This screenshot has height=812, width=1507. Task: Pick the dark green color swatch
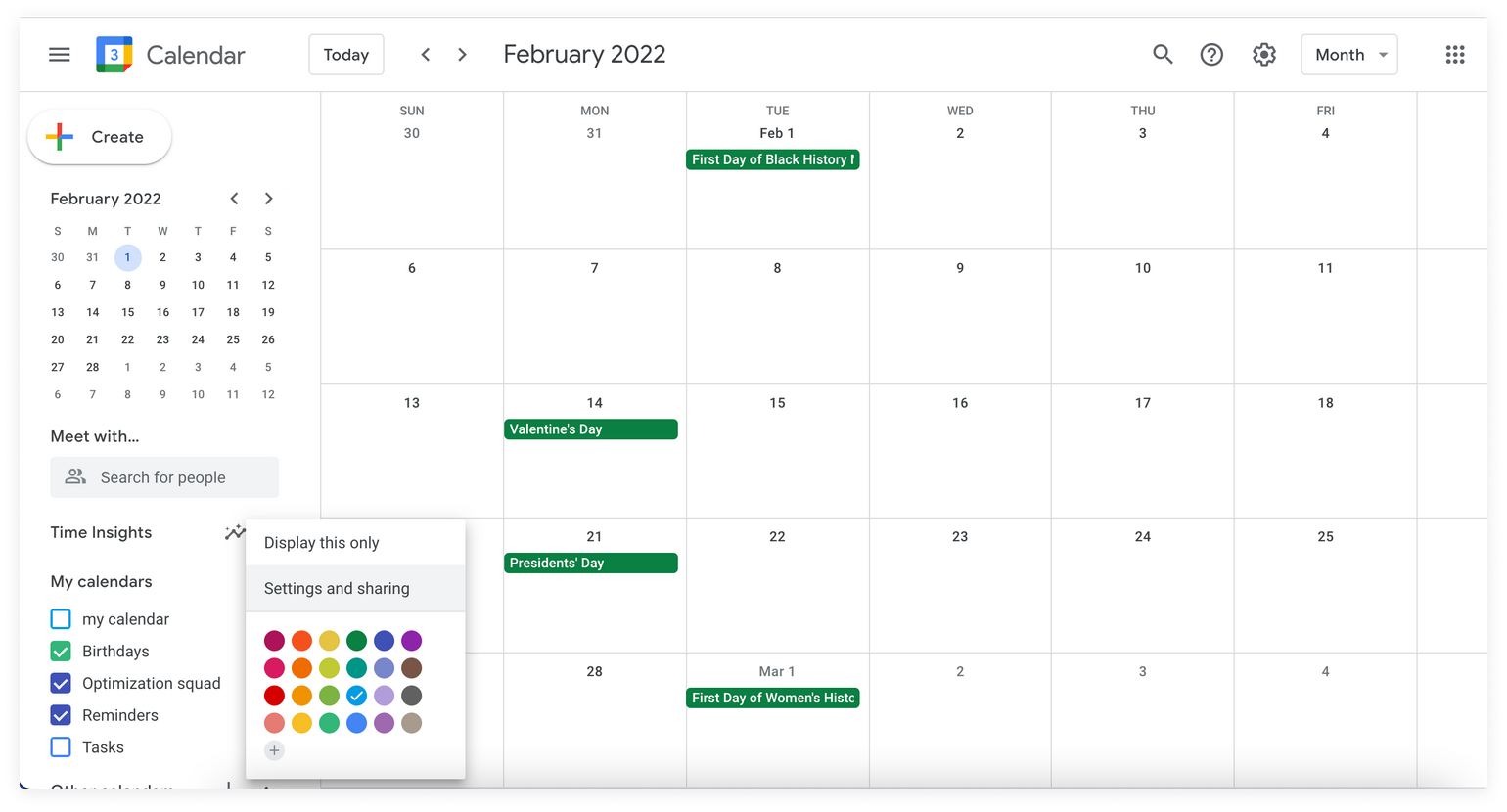356,641
